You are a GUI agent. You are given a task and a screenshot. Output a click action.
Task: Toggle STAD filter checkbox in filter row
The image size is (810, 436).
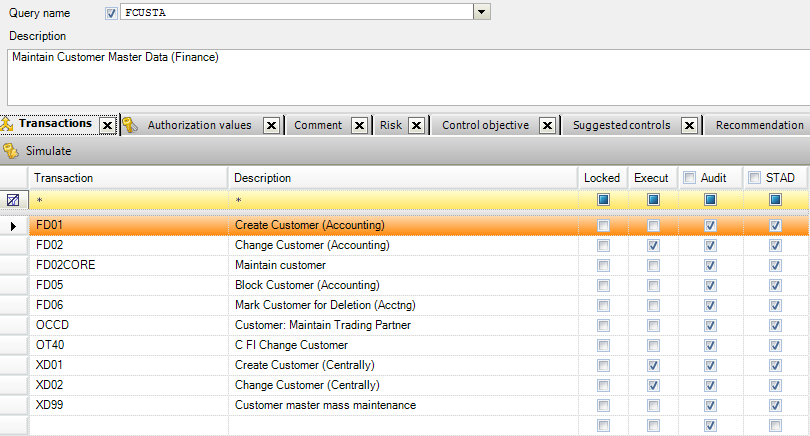point(775,200)
